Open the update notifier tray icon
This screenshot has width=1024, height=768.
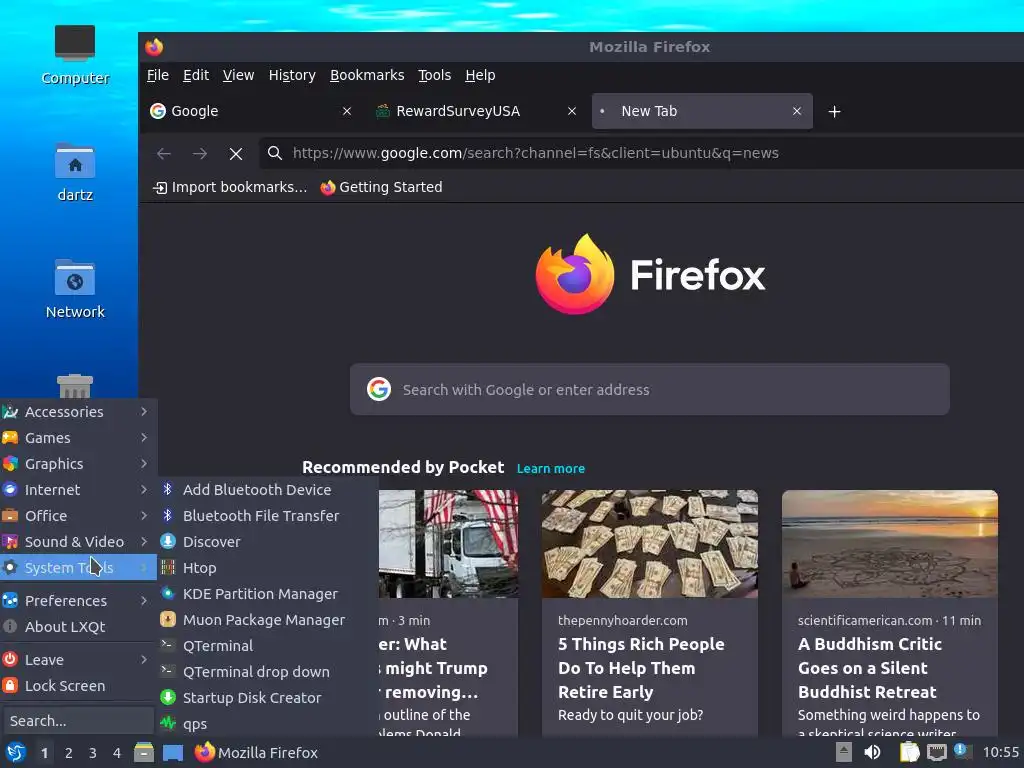click(x=962, y=751)
